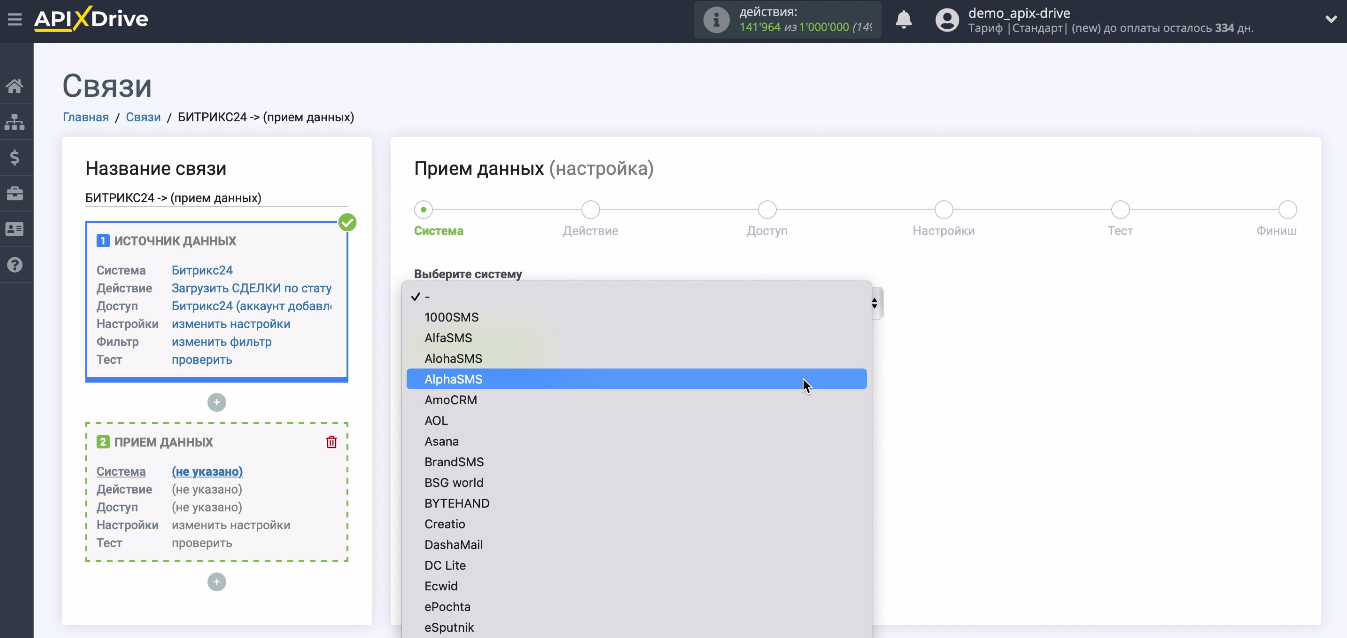This screenshot has height=638, width=1347.
Task: Select Creatio from the list
Action: 637,524
